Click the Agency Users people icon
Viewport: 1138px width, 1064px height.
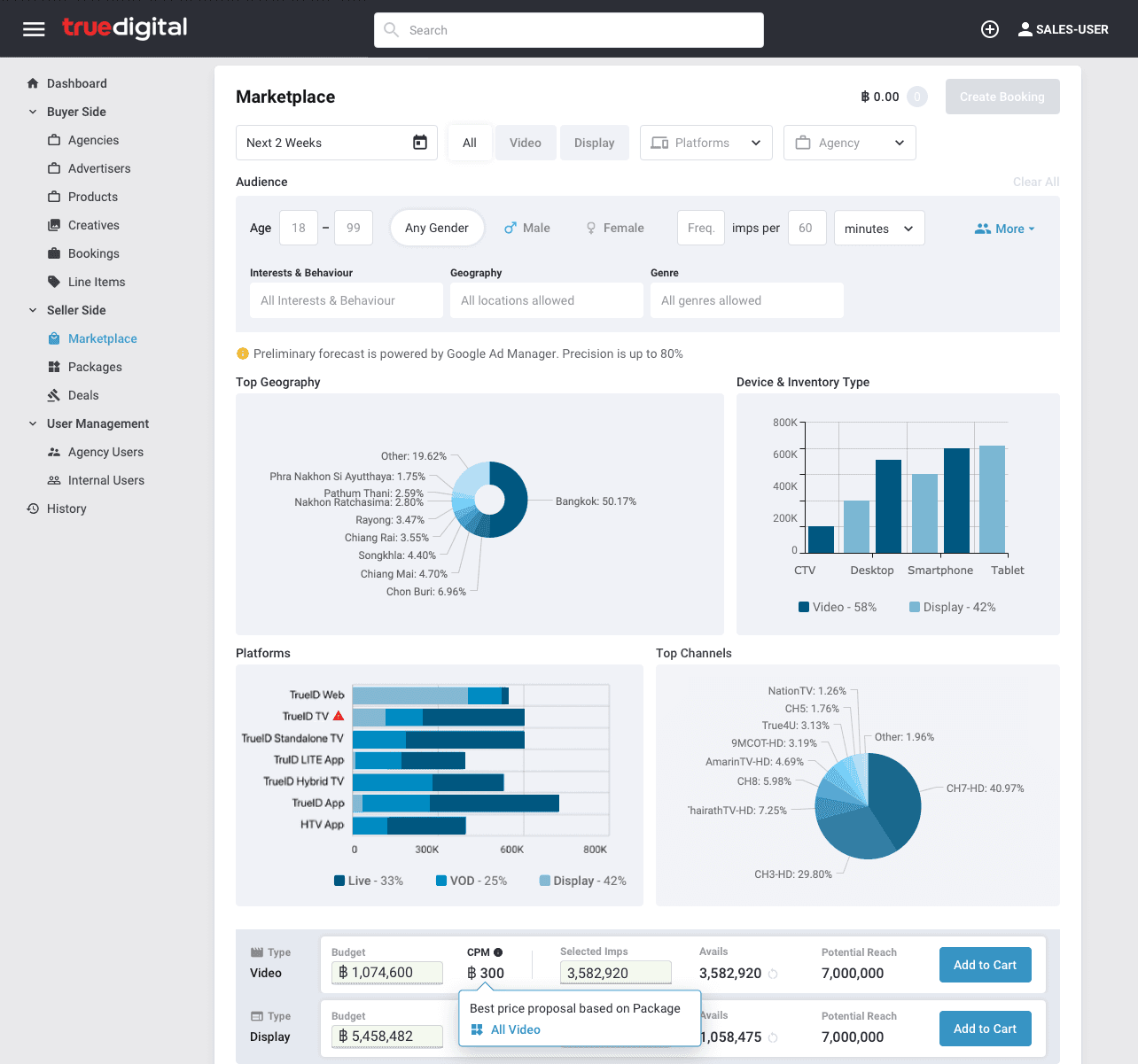54,452
